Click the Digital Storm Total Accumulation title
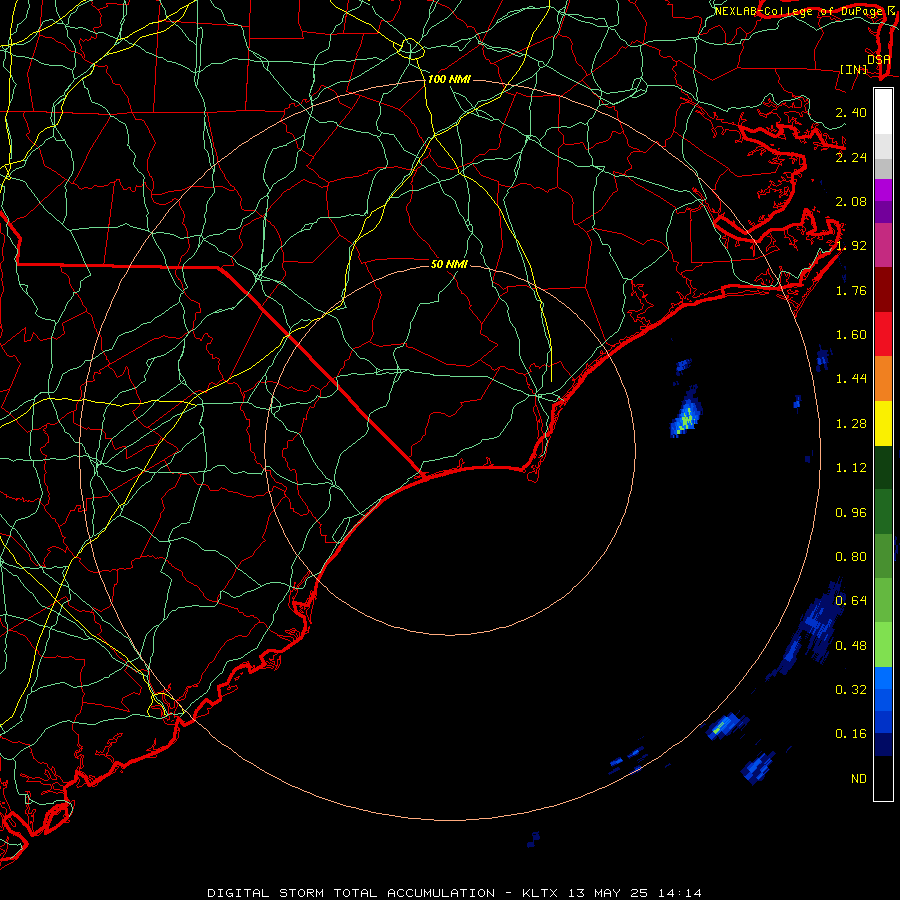The image size is (900, 900). [351, 893]
